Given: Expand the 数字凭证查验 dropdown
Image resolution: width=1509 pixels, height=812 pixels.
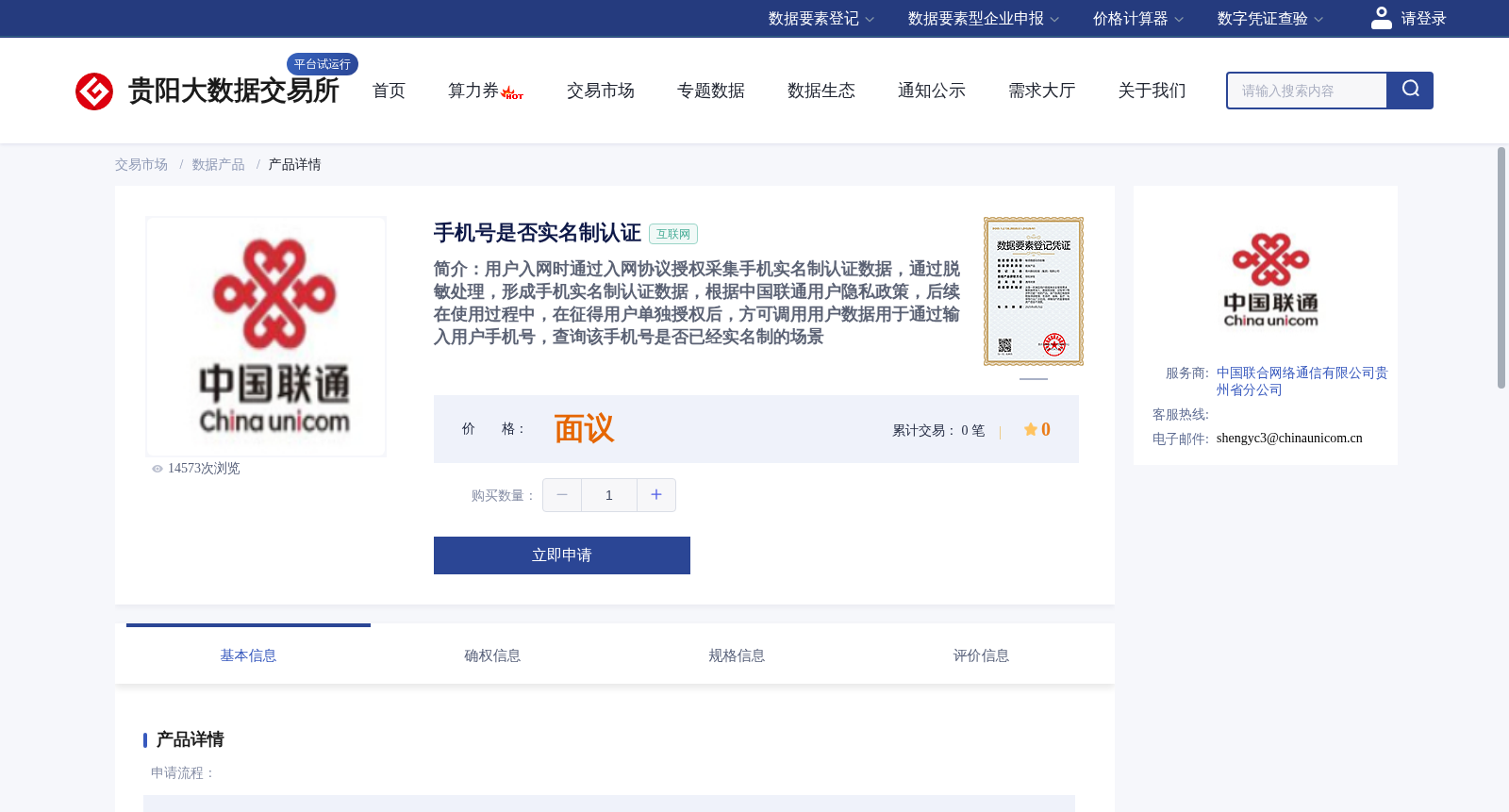Looking at the screenshot, I should [x=1270, y=19].
